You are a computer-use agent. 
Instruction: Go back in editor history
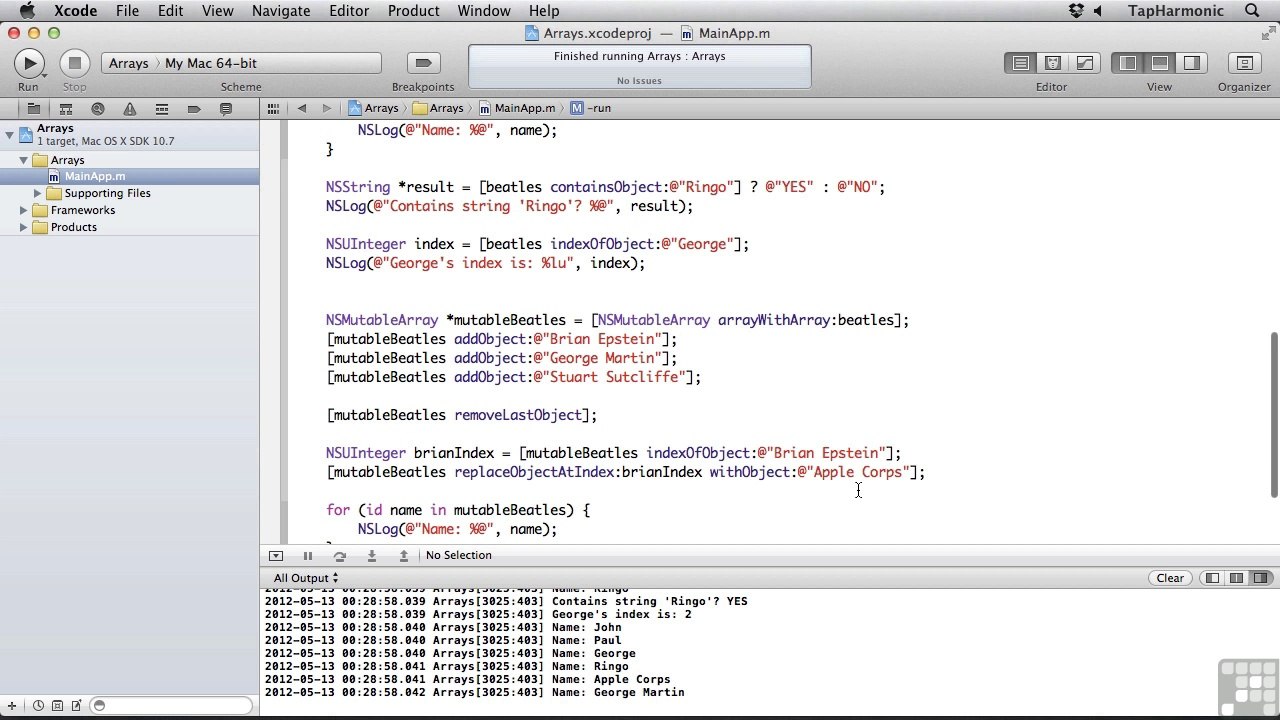(301, 108)
